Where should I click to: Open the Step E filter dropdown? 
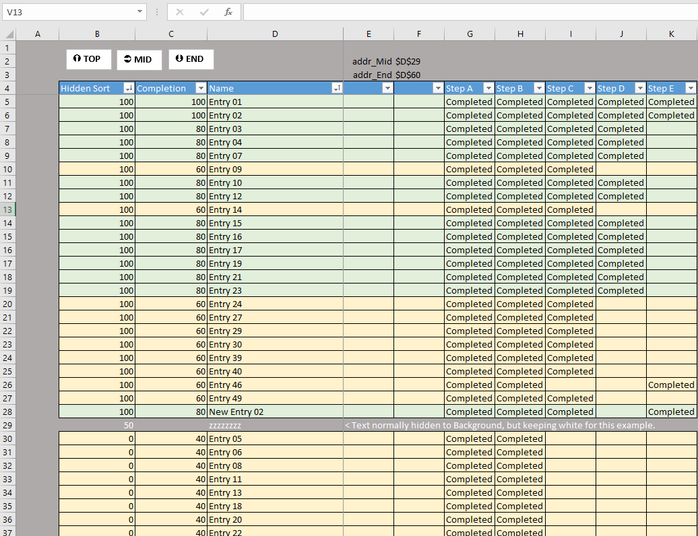[690, 88]
